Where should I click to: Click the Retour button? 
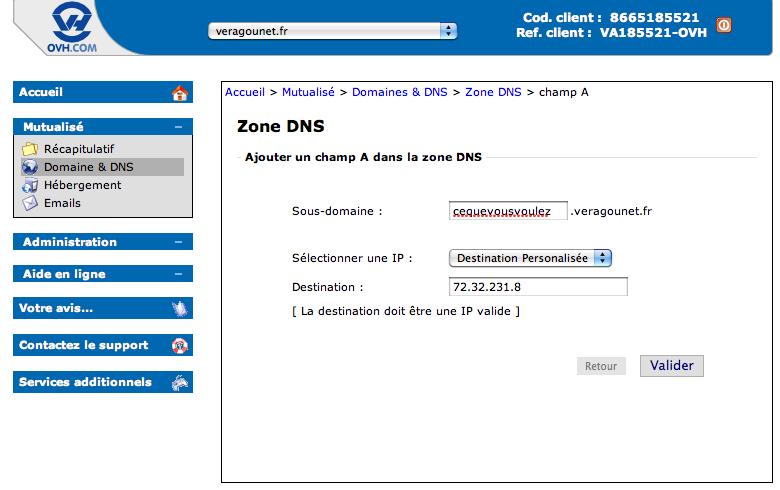(601, 366)
